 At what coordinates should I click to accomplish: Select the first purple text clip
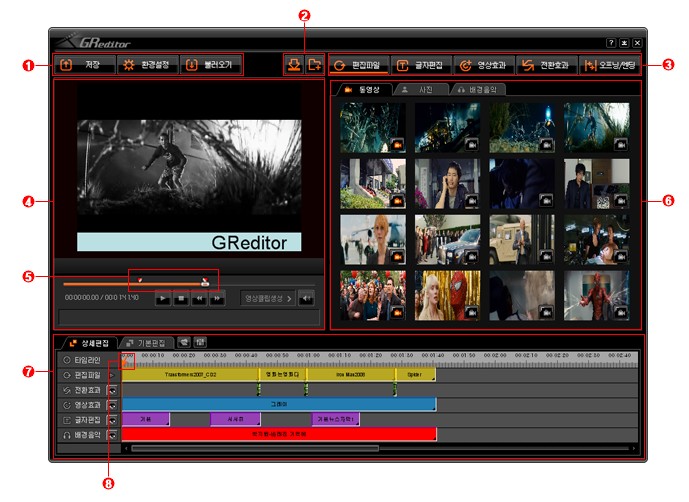pyautogui.click(x=145, y=419)
